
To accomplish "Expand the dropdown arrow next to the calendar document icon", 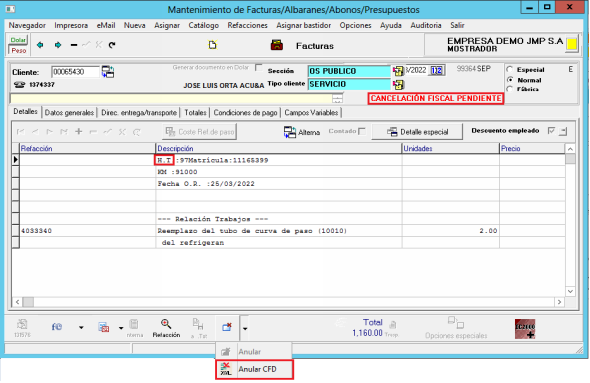I will [121, 328].
